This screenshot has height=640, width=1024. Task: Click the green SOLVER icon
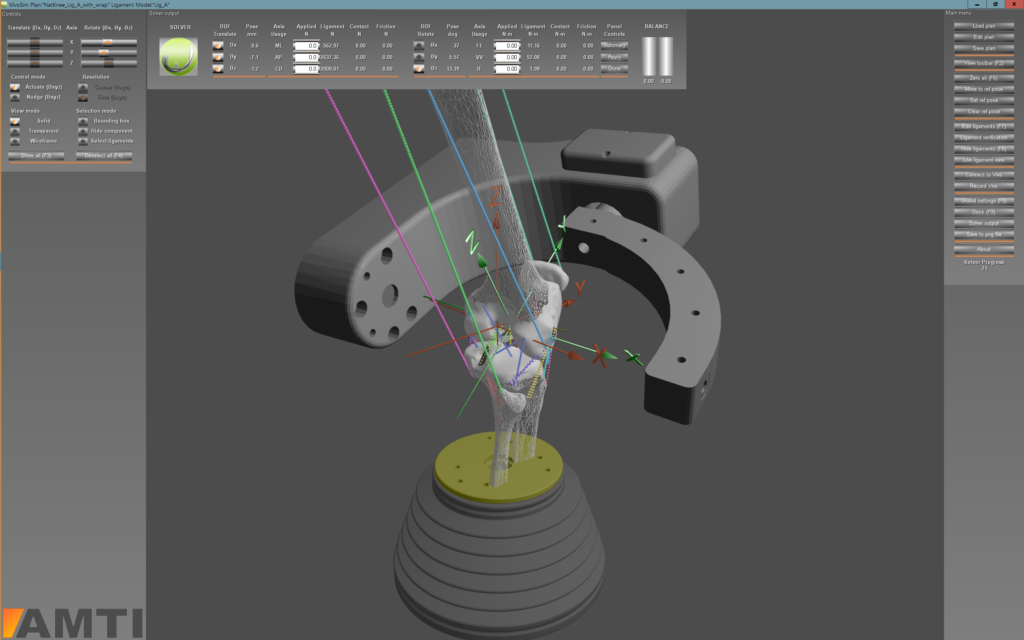pos(180,56)
